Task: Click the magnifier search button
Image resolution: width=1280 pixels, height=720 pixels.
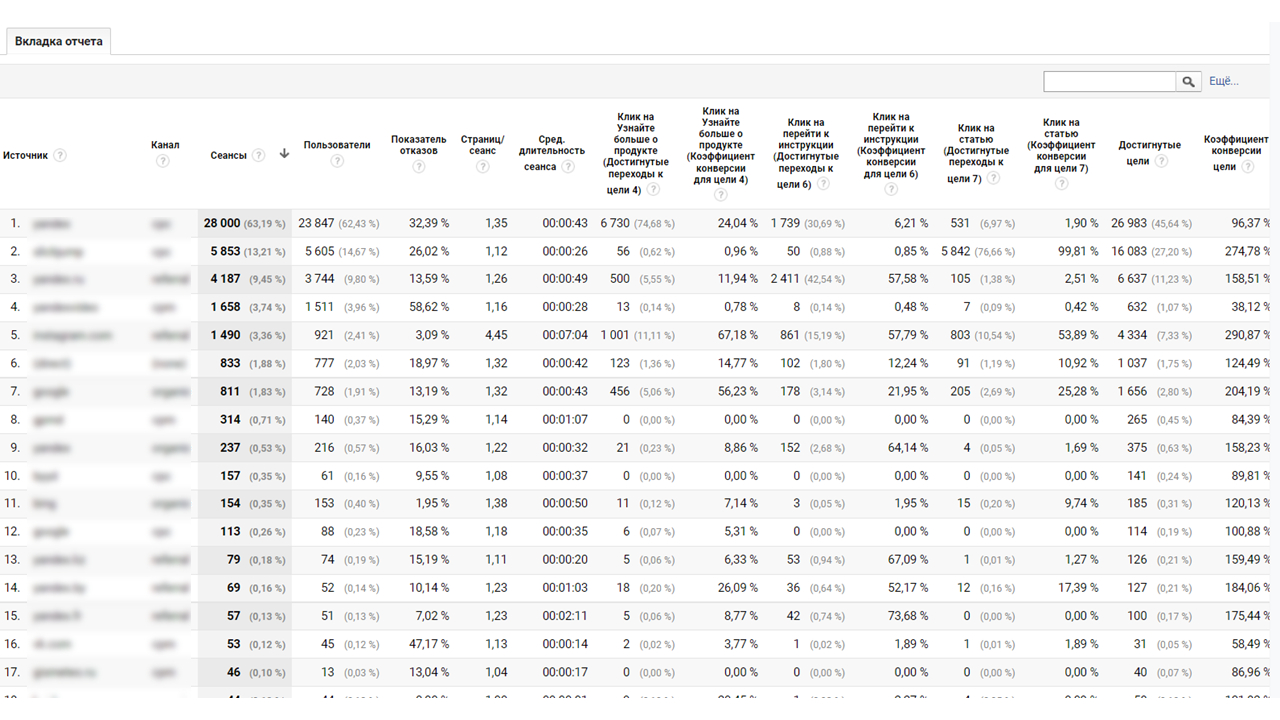Action: (1189, 82)
